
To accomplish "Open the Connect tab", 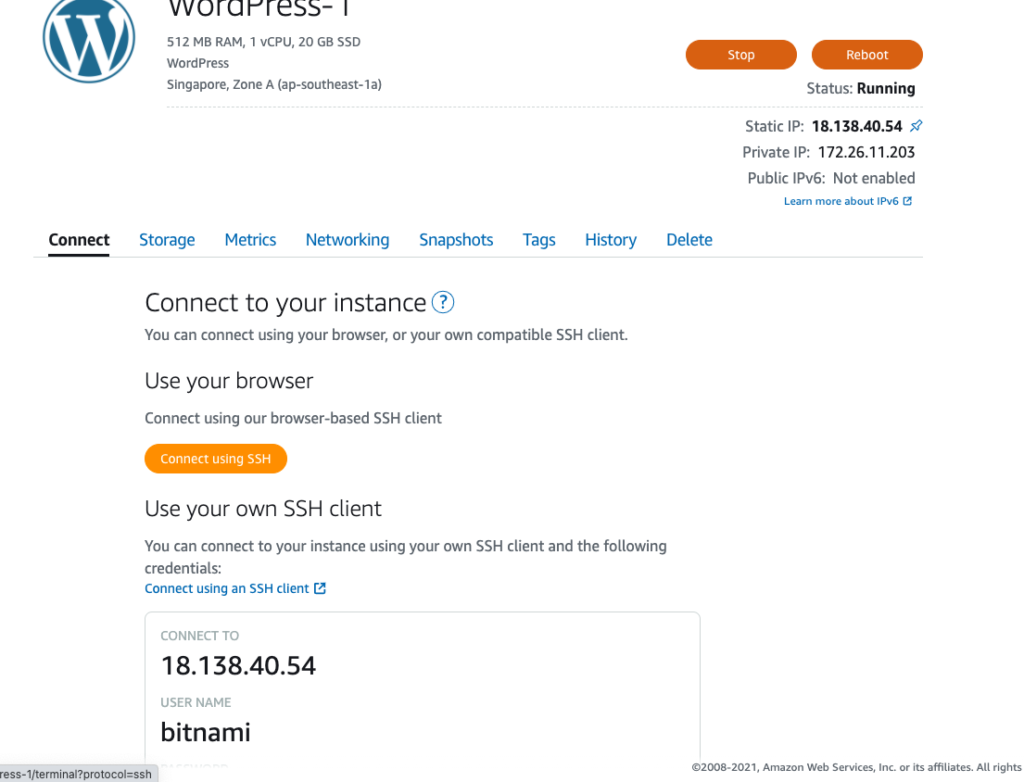I will pyautogui.click(x=79, y=240).
